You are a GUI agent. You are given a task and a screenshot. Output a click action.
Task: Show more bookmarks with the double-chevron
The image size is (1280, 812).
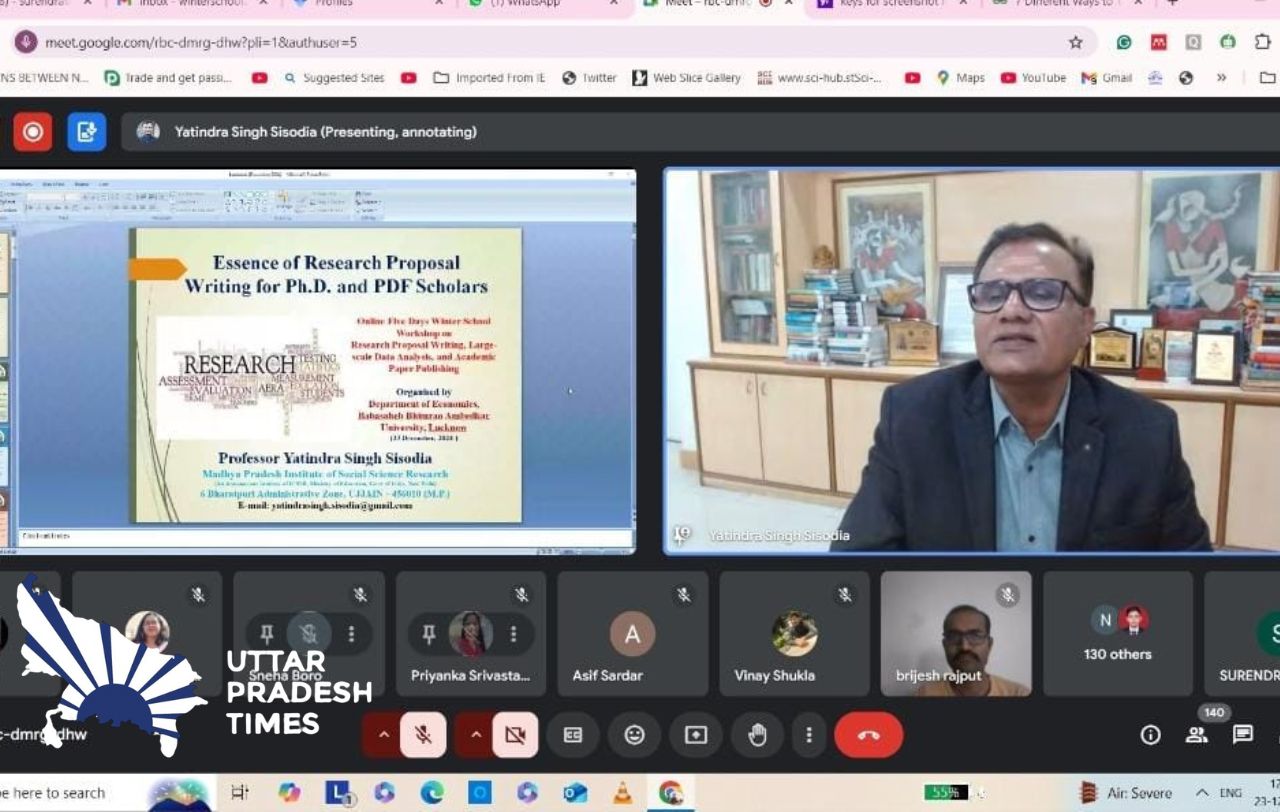point(1221,78)
